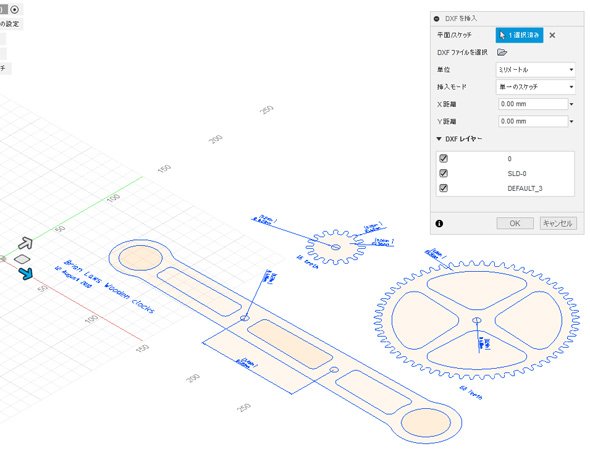Image resolution: width=590 pixels, height=449 pixels.
Task: Click the radio icon at top left
Action: pyautogui.click(x=14, y=9)
